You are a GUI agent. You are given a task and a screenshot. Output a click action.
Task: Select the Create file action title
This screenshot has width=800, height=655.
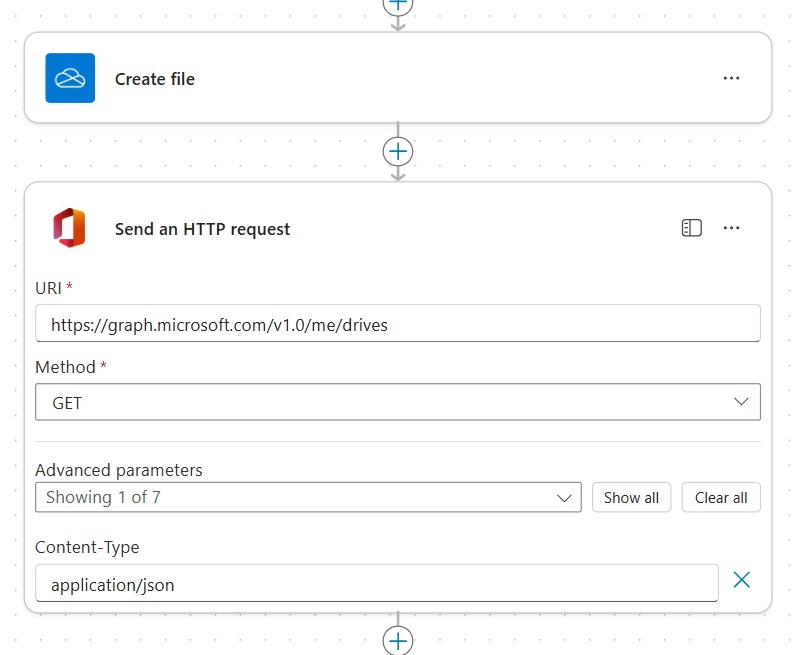pyautogui.click(x=155, y=79)
